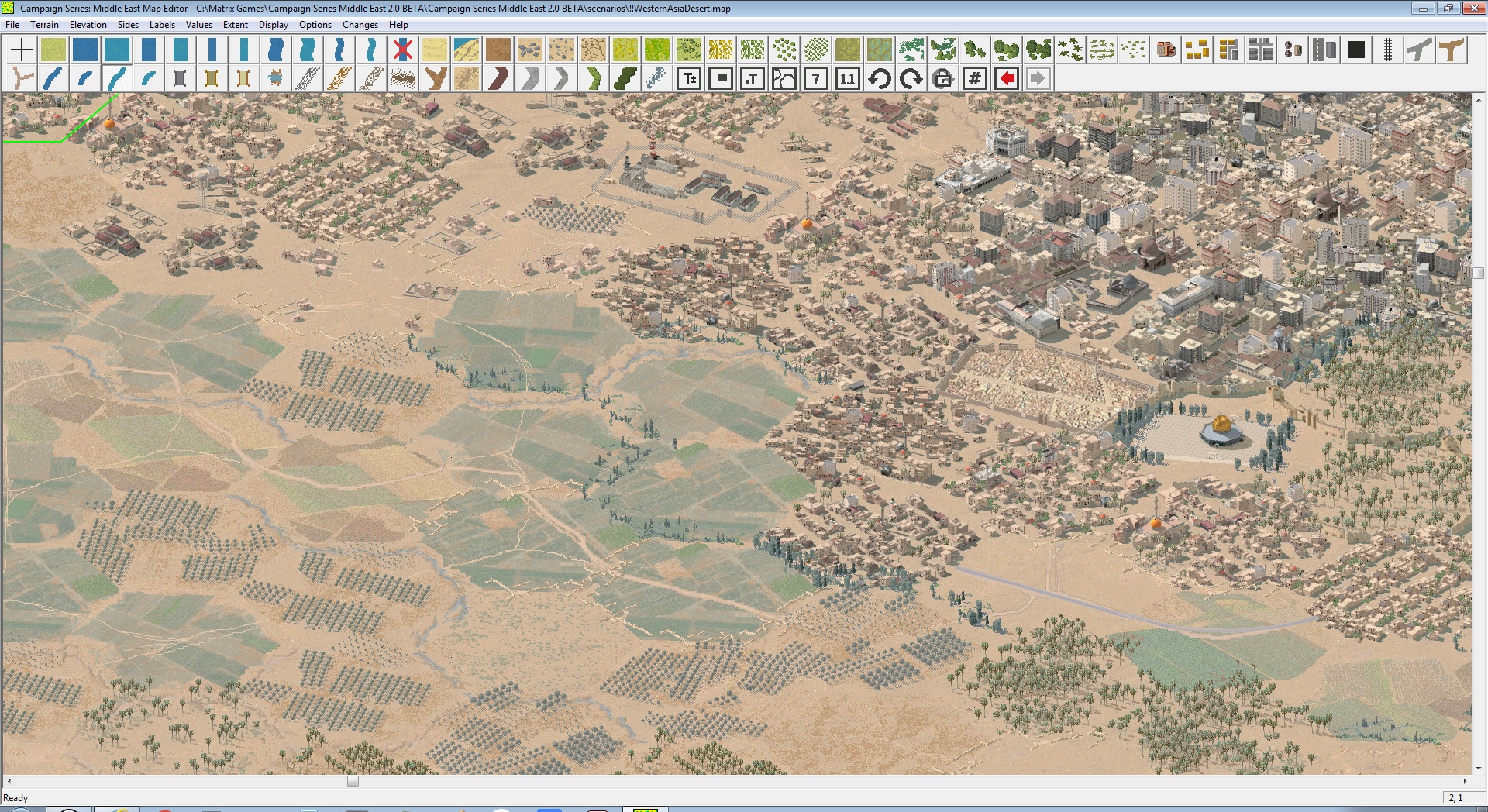Click the 'Ready' status bar text
The image size is (1488, 812).
(x=15, y=797)
